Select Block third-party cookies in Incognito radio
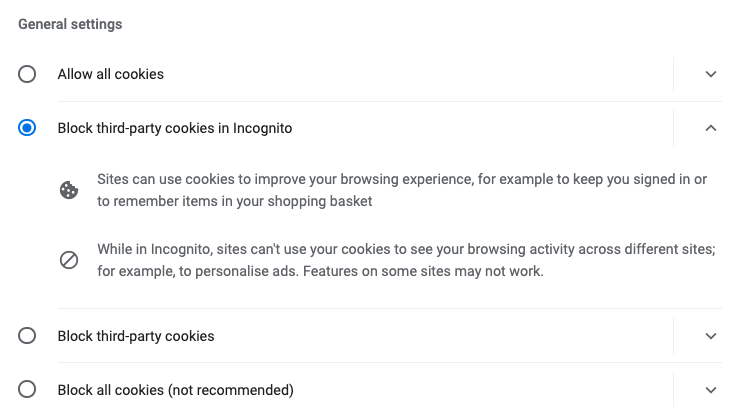This screenshot has width=739, height=409. pyautogui.click(x=27, y=128)
